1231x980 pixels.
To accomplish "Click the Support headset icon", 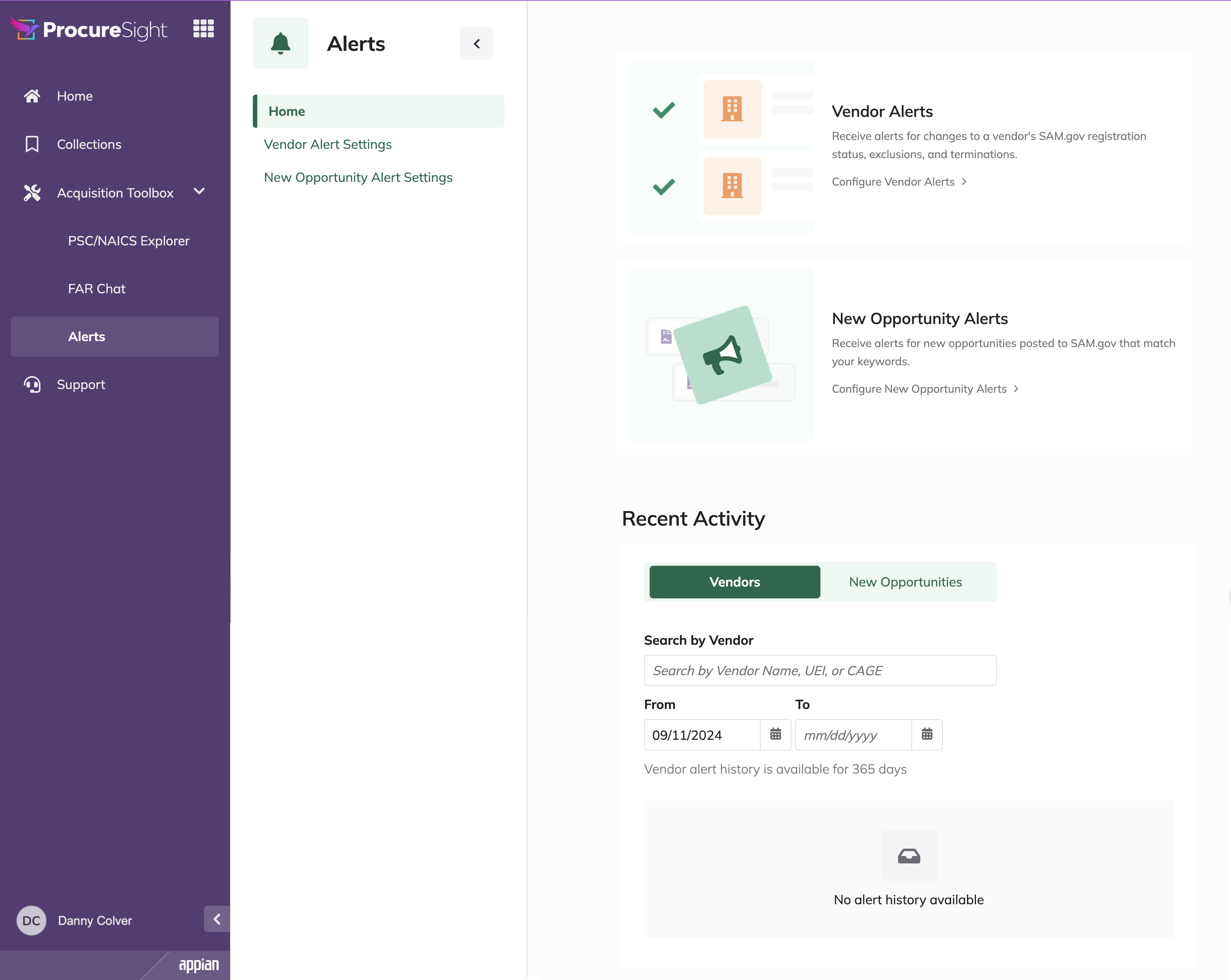I will pyautogui.click(x=32, y=384).
